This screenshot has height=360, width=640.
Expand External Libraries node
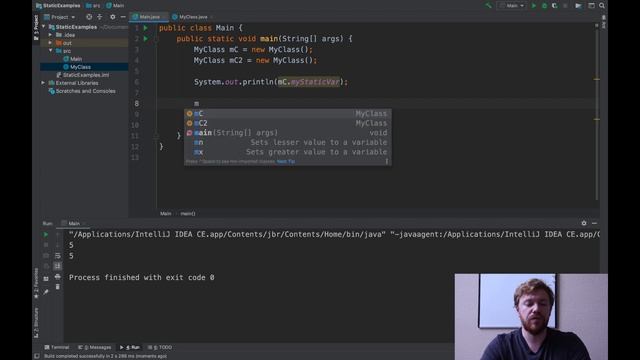(44, 83)
